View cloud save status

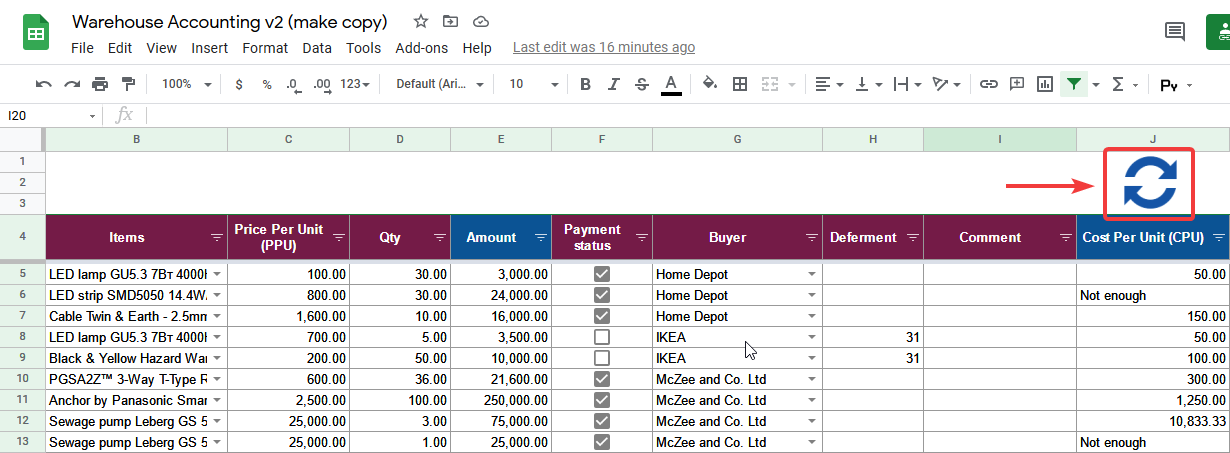pos(481,21)
